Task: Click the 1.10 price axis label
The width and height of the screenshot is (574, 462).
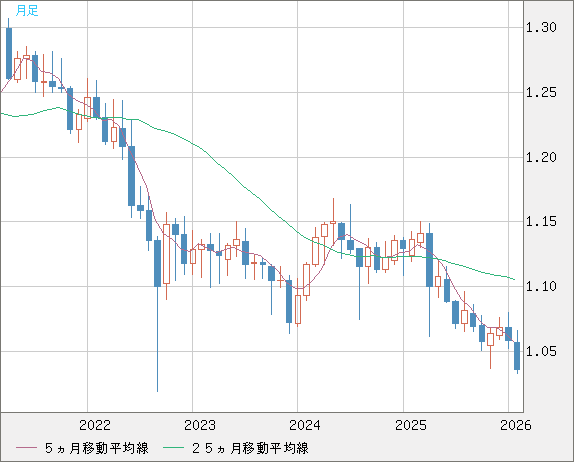Action: (x=541, y=286)
